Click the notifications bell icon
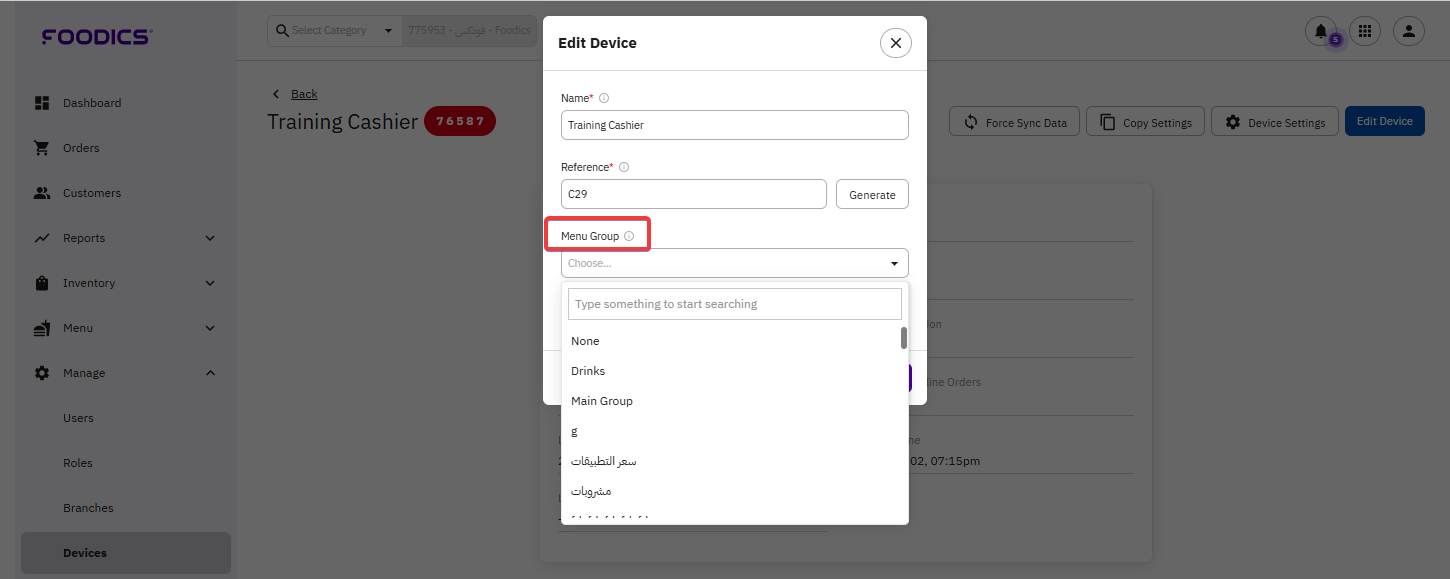1450x579 pixels. tap(1321, 32)
